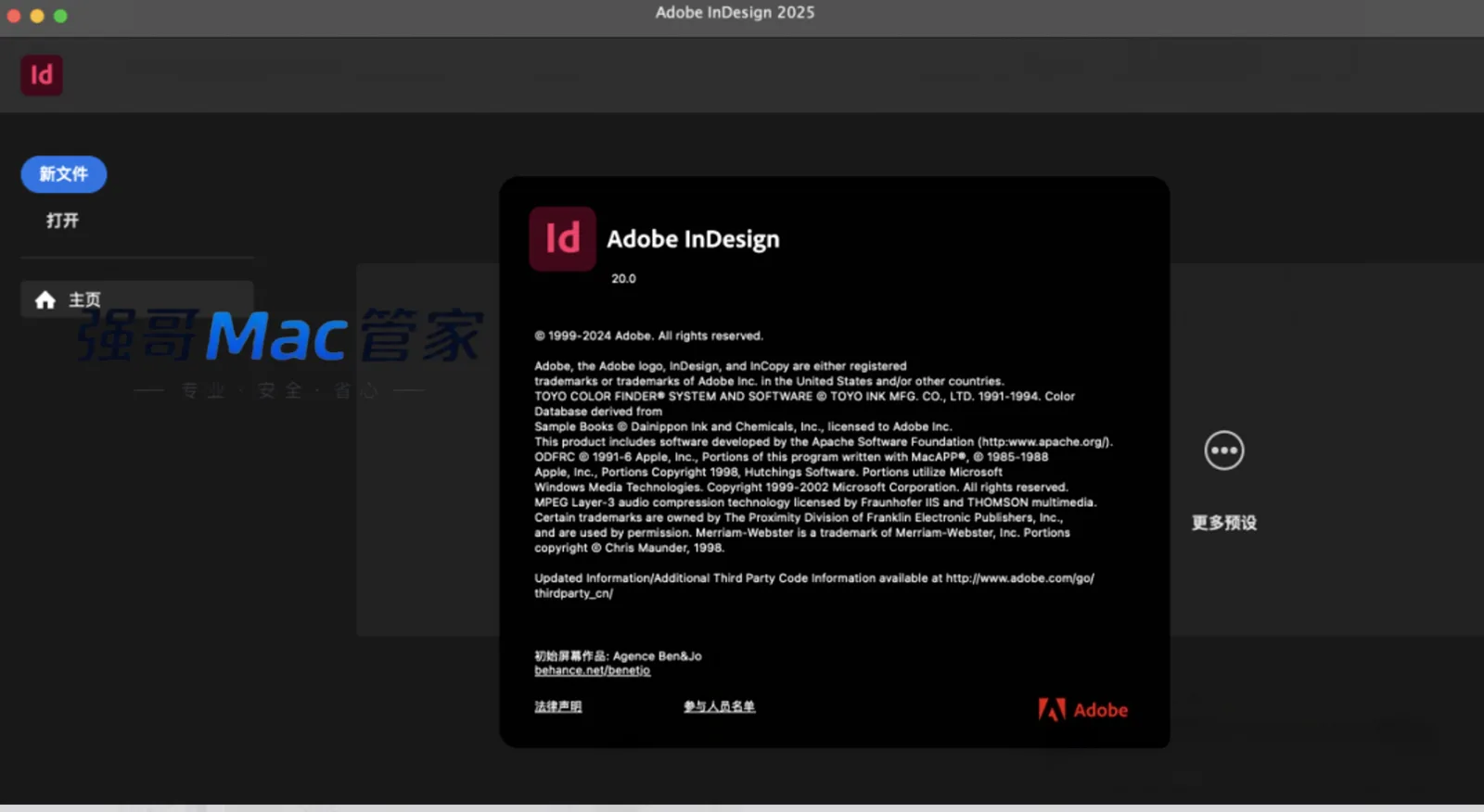The width and height of the screenshot is (1484, 812).
Task: Click the Sample Books Dainippon Ink line
Action: (x=743, y=426)
